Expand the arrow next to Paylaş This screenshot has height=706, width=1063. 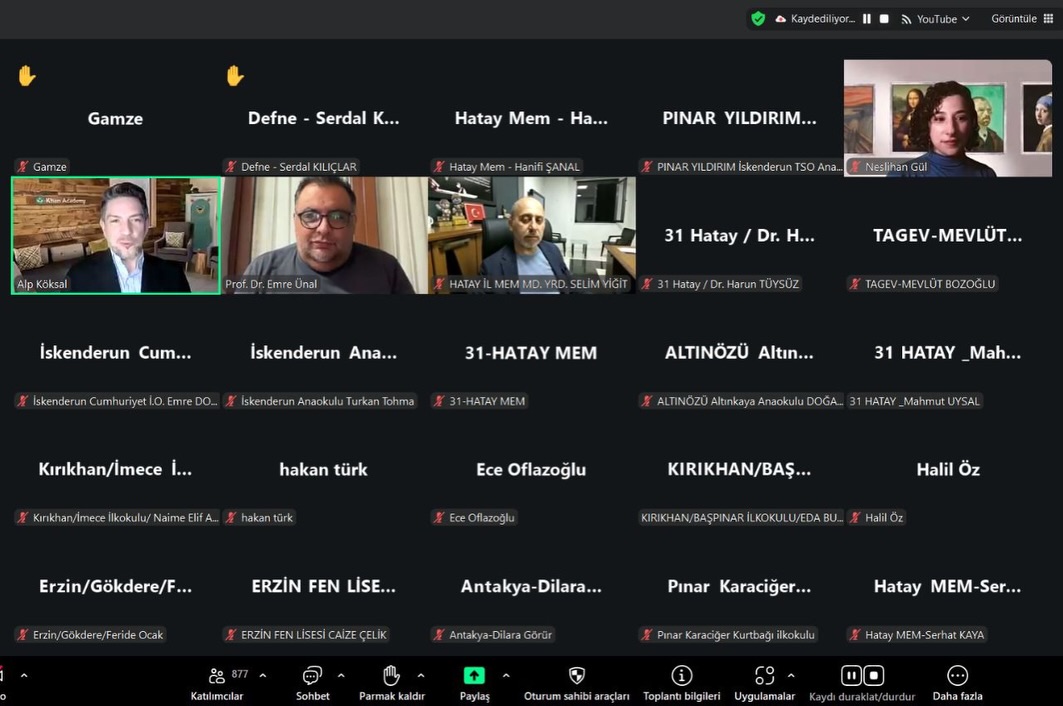(506, 675)
